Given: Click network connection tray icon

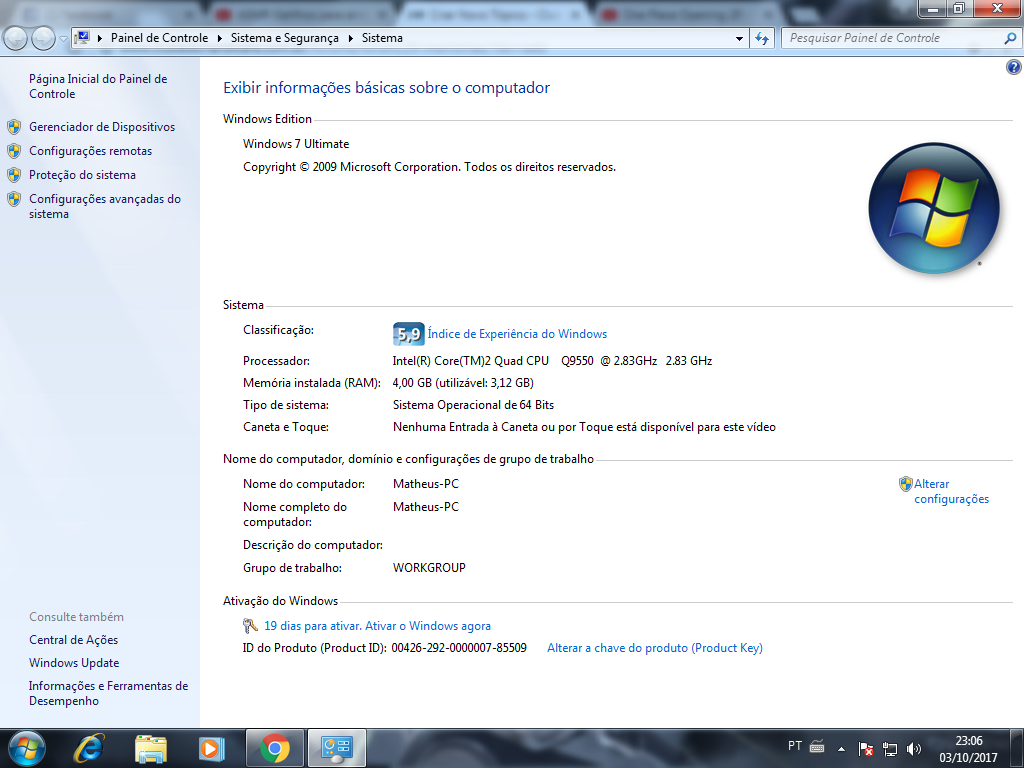Looking at the screenshot, I should point(889,749).
